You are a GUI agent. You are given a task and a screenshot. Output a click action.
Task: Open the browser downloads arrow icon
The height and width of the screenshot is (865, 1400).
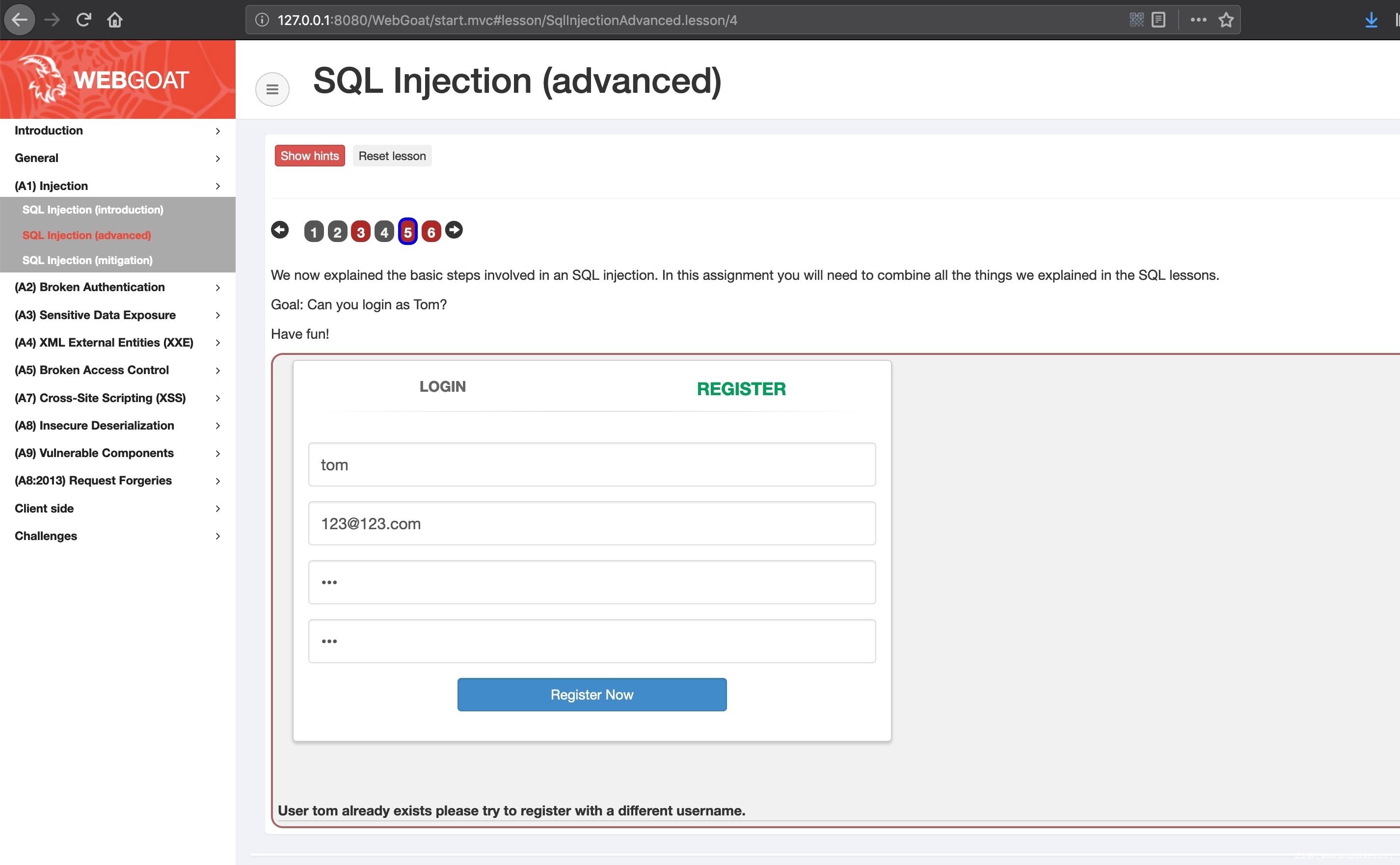1371,20
